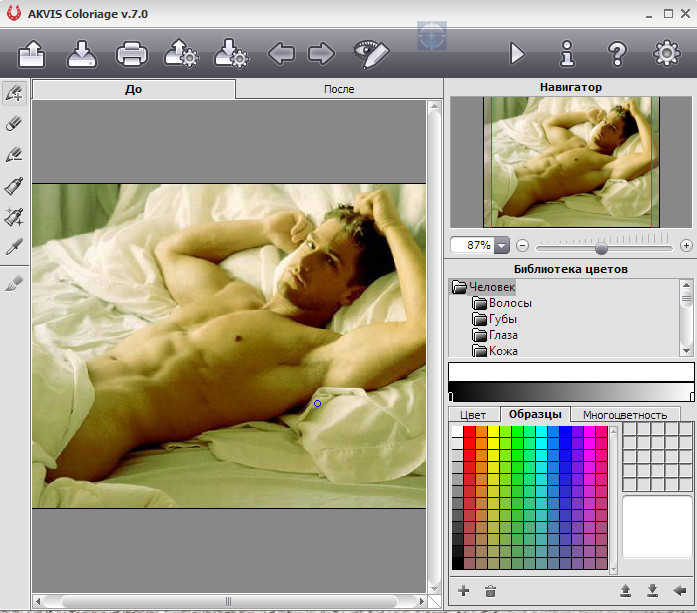
Task: Select the Pencil tool in left toolbar
Action: tap(14, 93)
